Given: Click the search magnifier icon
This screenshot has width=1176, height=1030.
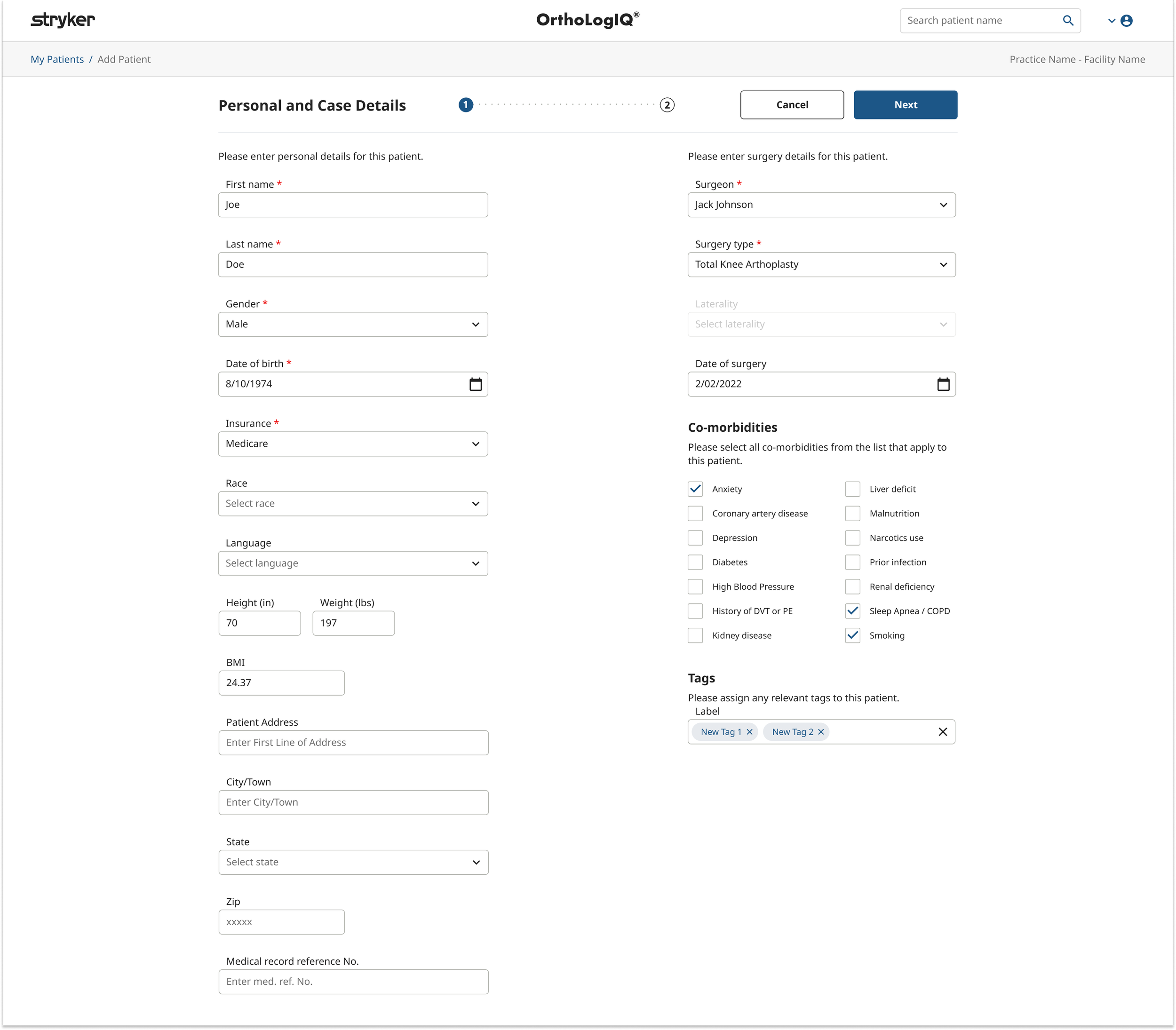Looking at the screenshot, I should pyautogui.click(x=1067, y=21).
